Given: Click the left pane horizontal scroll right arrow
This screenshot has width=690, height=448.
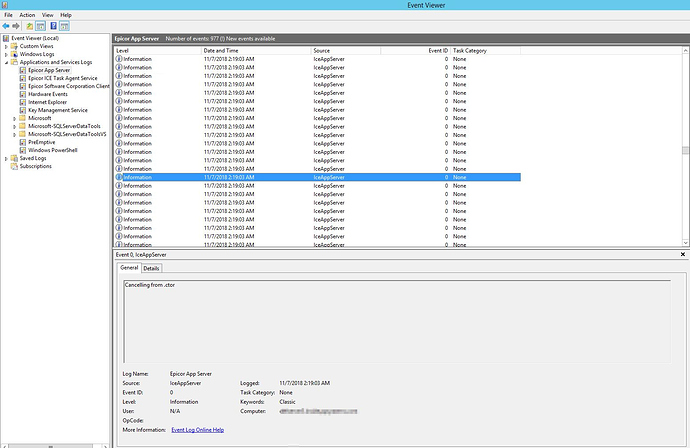Looking at the screenshot, I should coord(105,446).
